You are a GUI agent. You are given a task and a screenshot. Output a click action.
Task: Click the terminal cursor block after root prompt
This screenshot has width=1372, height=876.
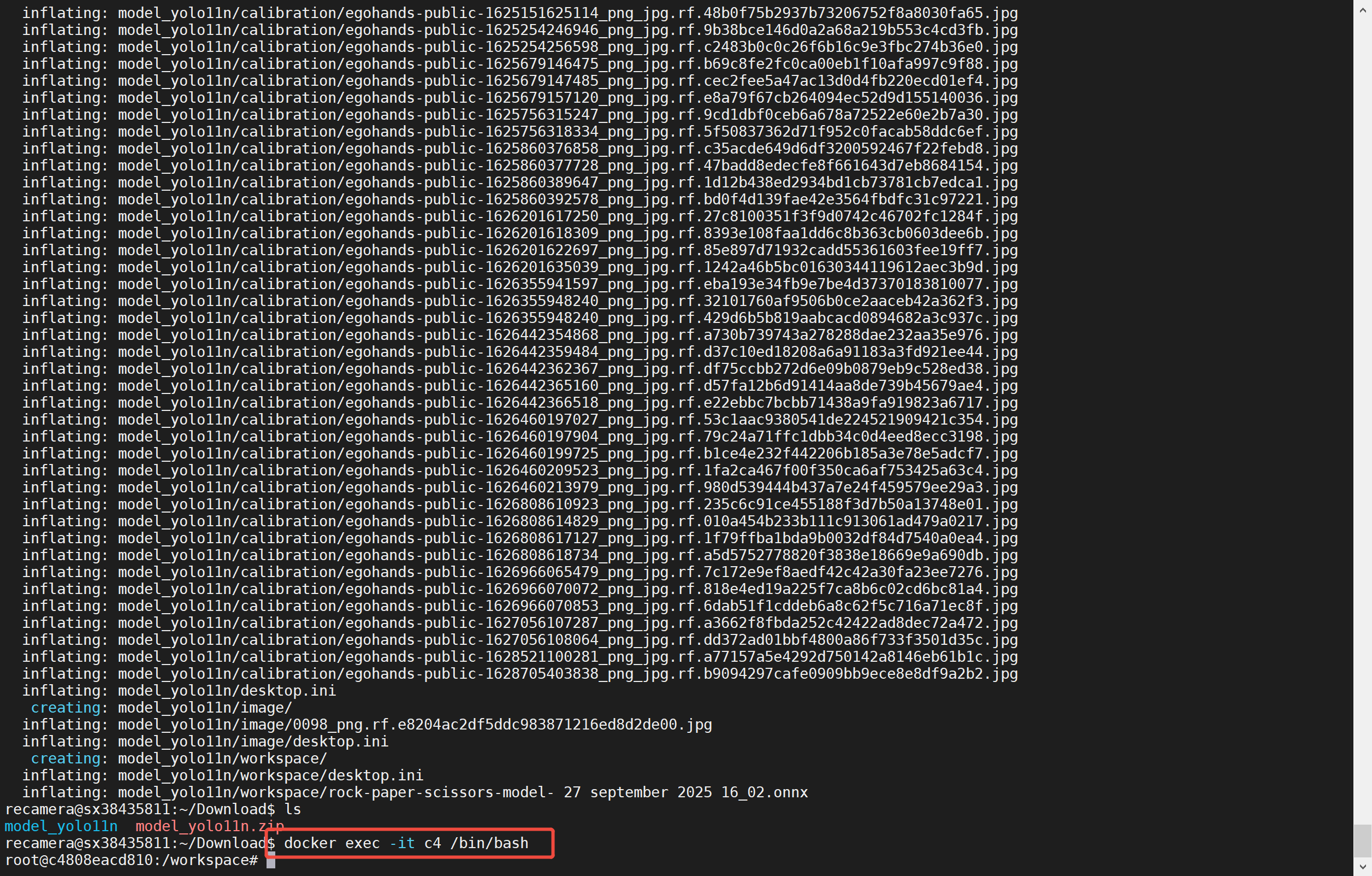click(x=271, y=861)
